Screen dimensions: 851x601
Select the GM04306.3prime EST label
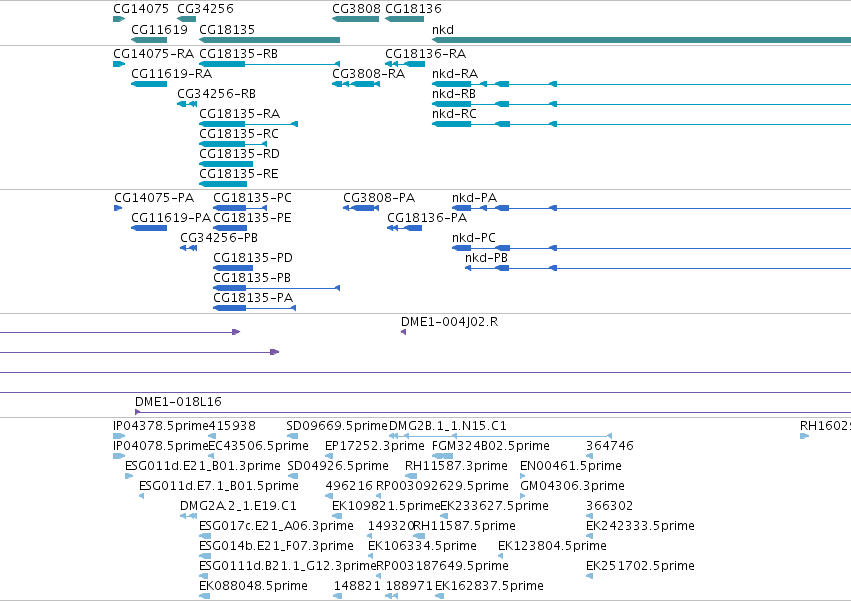tap(573, 486)
